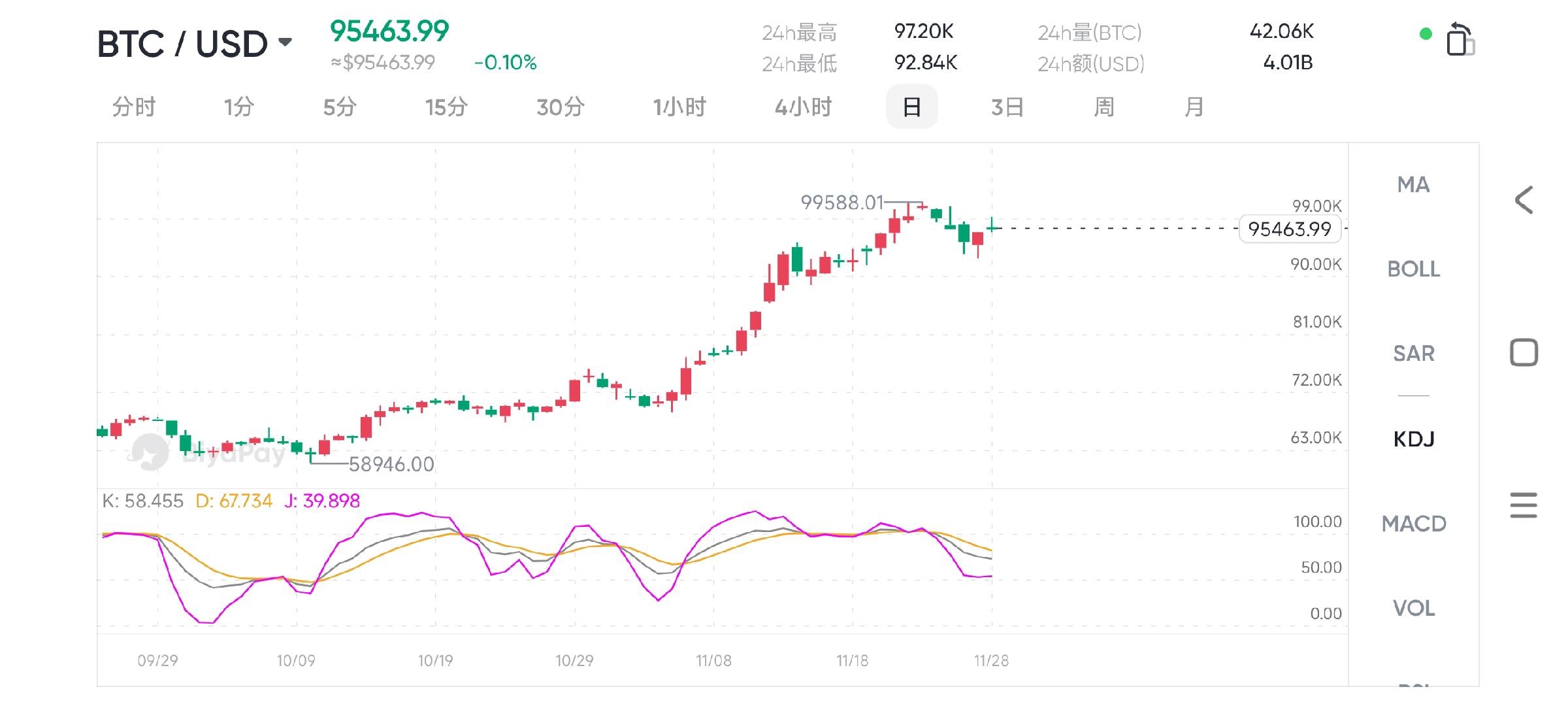Enable the MA overlay indicator
The height and width of the screenshot is (706, 1568).
coord(1413,185)
